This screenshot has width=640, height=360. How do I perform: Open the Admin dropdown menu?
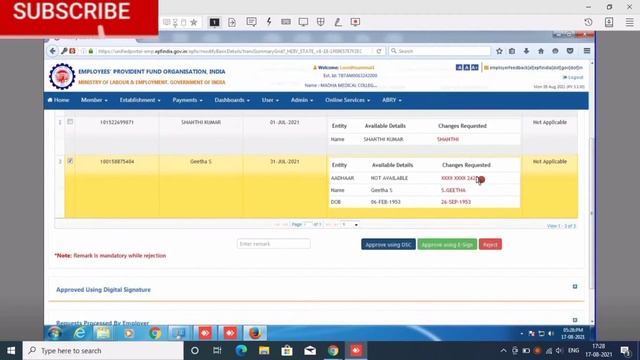[x=302, y=100]
